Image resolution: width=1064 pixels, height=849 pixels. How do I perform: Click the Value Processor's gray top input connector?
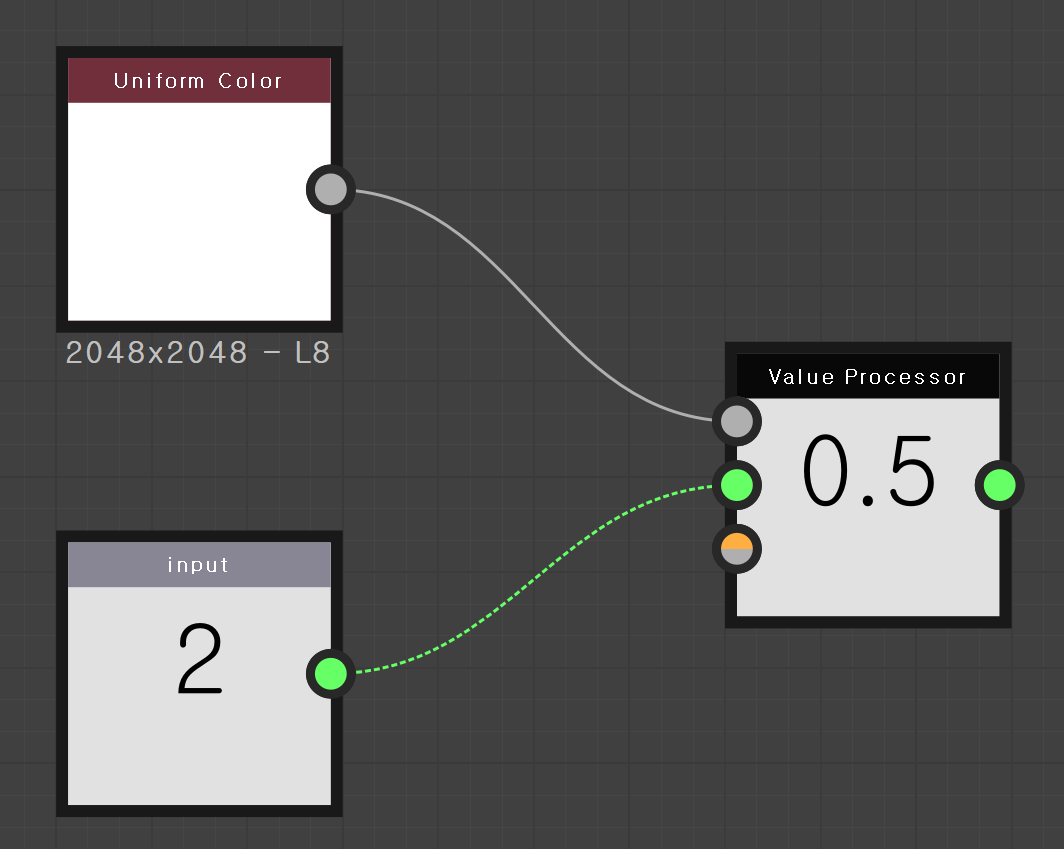point(737,421)
